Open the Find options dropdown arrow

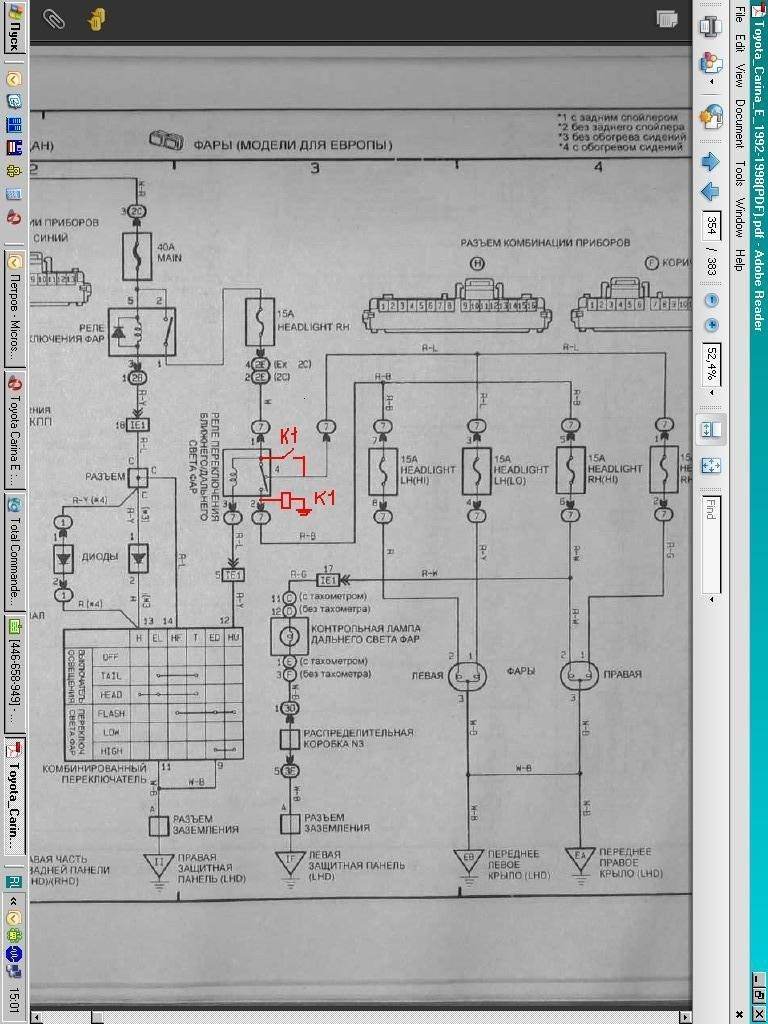point(711,600)
